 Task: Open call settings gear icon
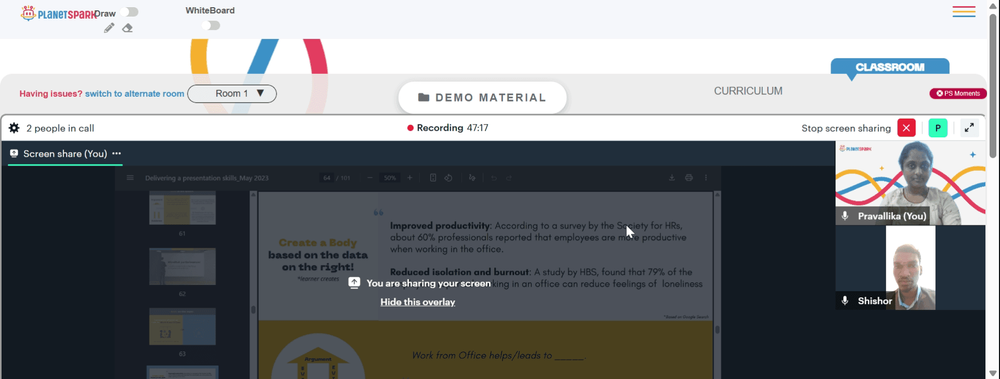14,128
